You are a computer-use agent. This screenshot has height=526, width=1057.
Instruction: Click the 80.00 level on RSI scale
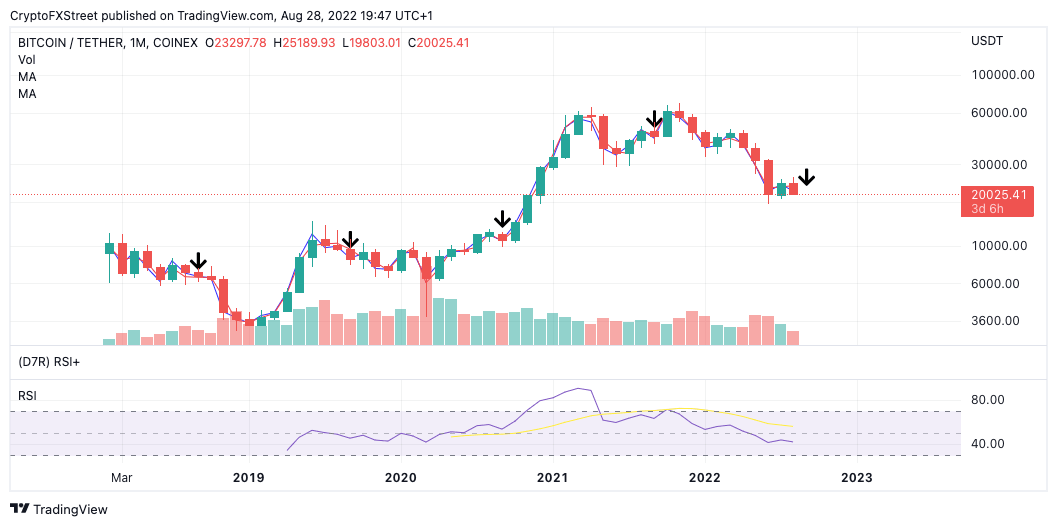click(x=988, y=400)
